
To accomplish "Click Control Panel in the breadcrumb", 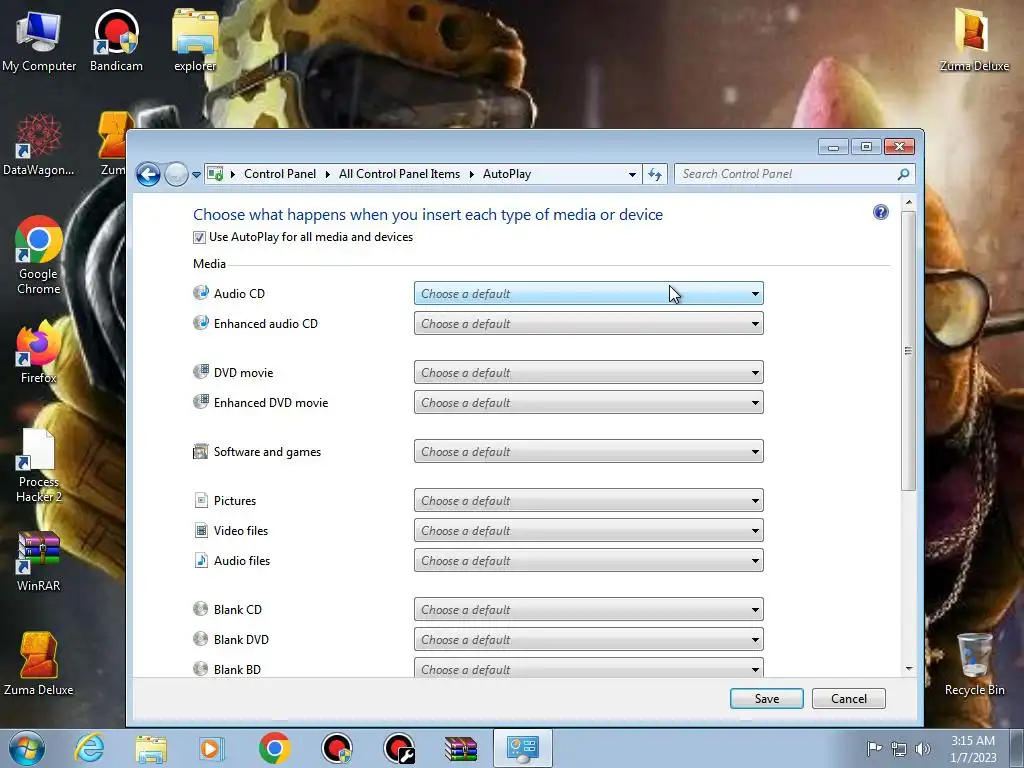I will (280, 174).
